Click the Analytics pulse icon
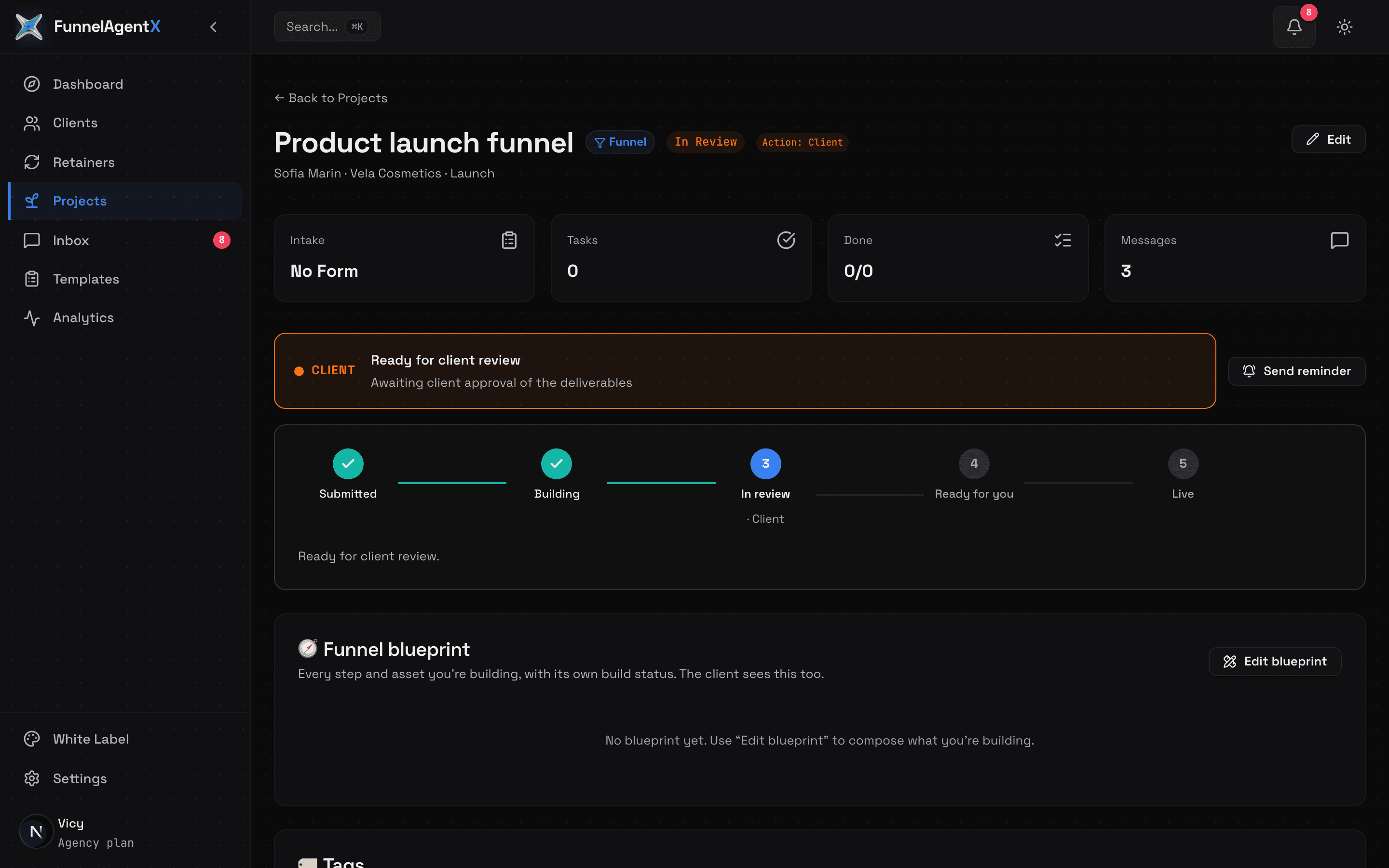The width and height of the screenshot is (1389, 868). [31, 317]
